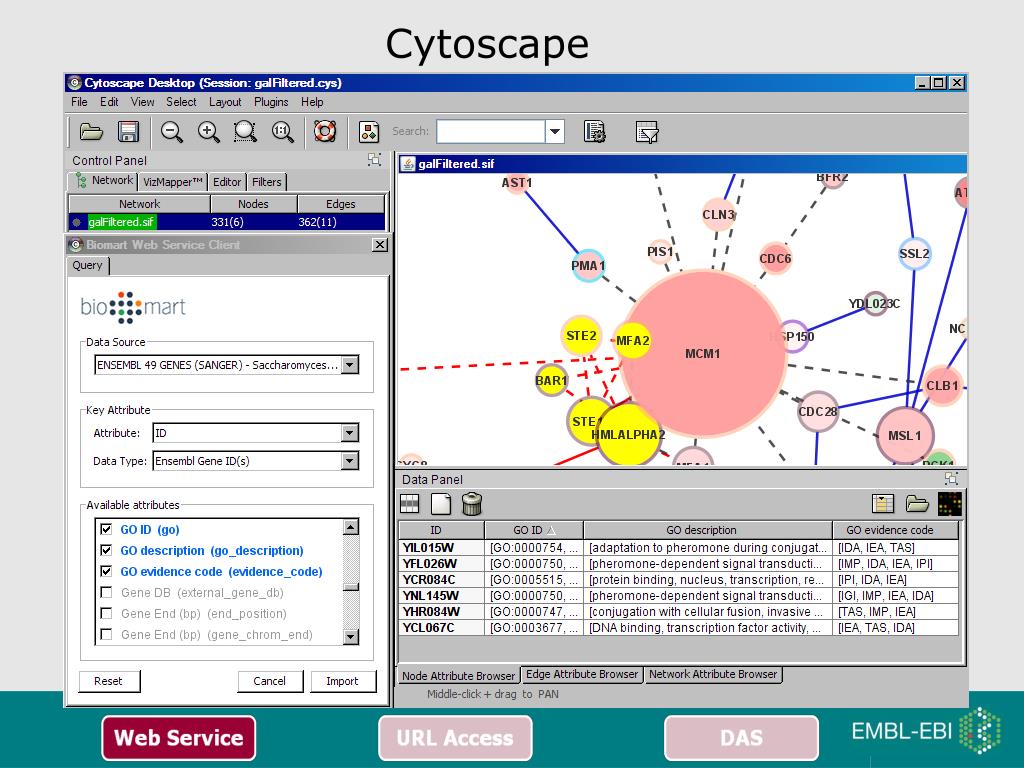
Task: Click the Zoom In magnifier icon
Action: 208,132
